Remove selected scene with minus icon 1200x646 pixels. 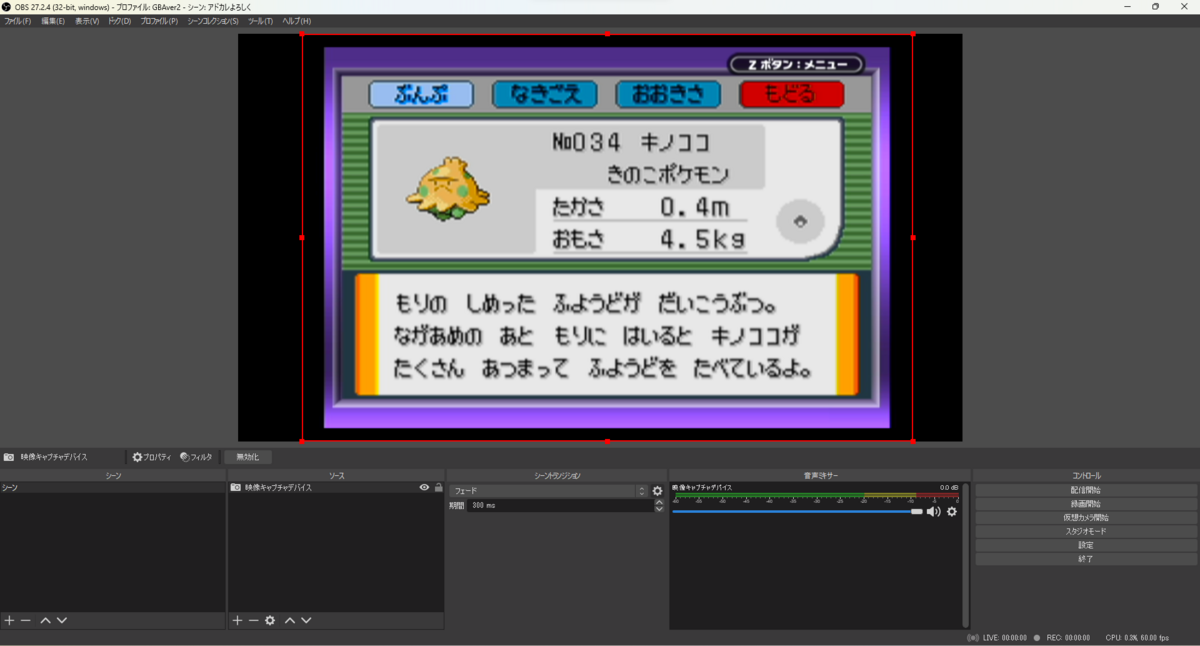click(26, 620)
